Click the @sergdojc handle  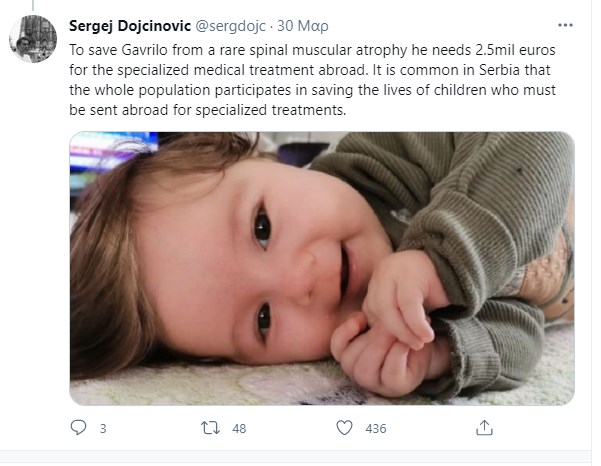[231, 24]
